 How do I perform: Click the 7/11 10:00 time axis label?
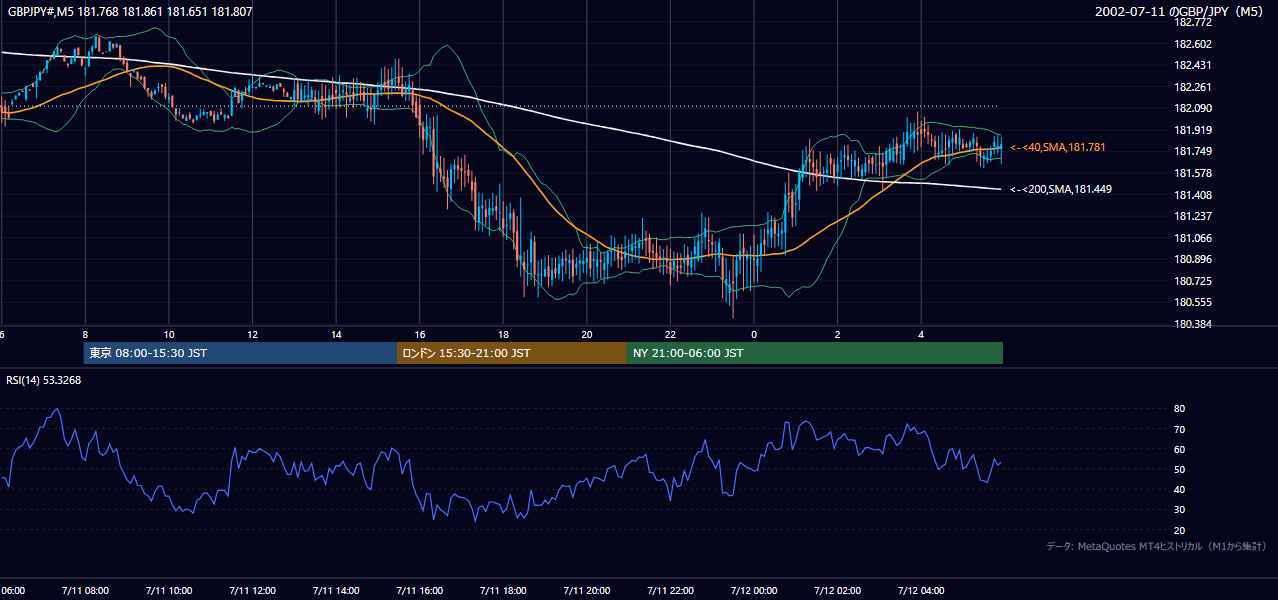click(169, 590)
